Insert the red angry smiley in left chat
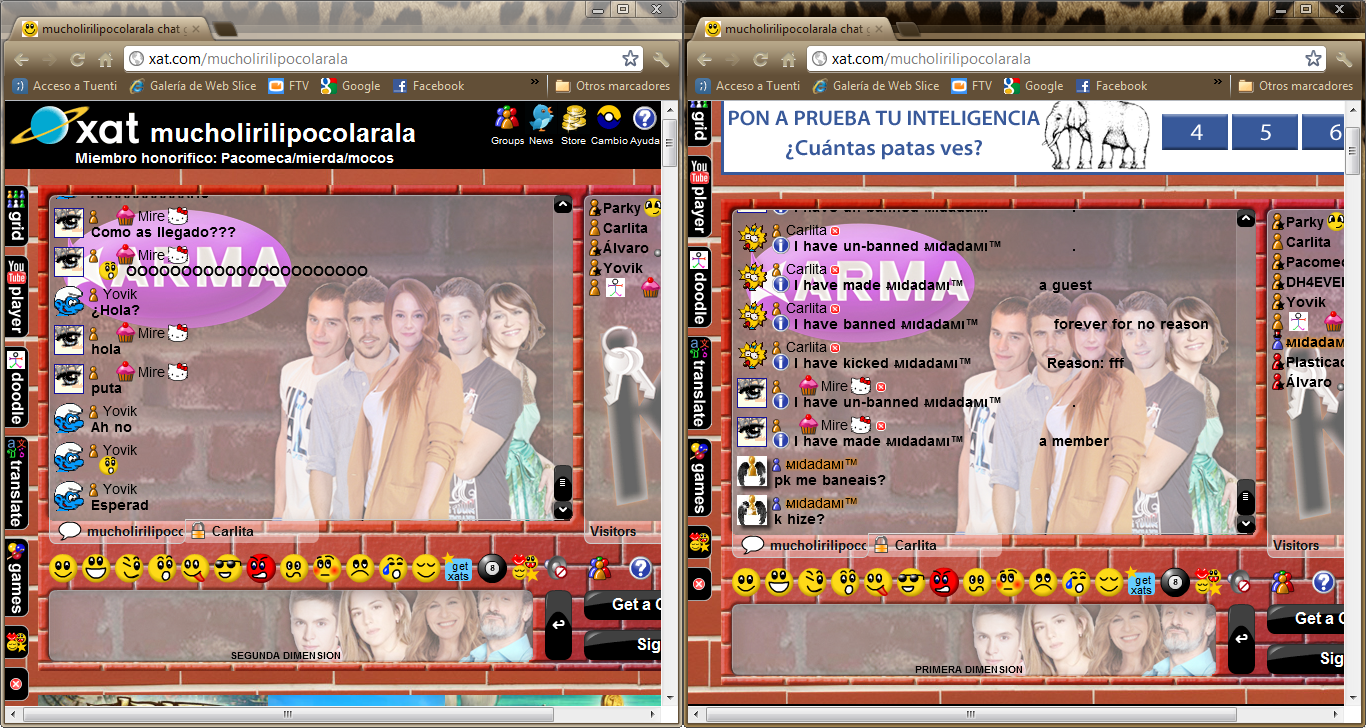Image resolution: width=1366 pixels, height=728 pixels. [261, 568]
